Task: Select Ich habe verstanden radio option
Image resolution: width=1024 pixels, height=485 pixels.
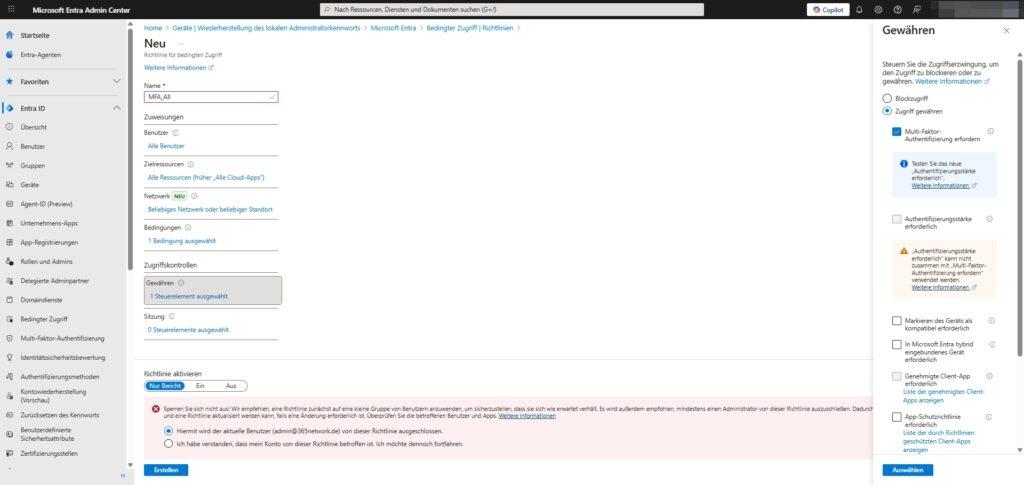Action: click(x=169, y=444)
